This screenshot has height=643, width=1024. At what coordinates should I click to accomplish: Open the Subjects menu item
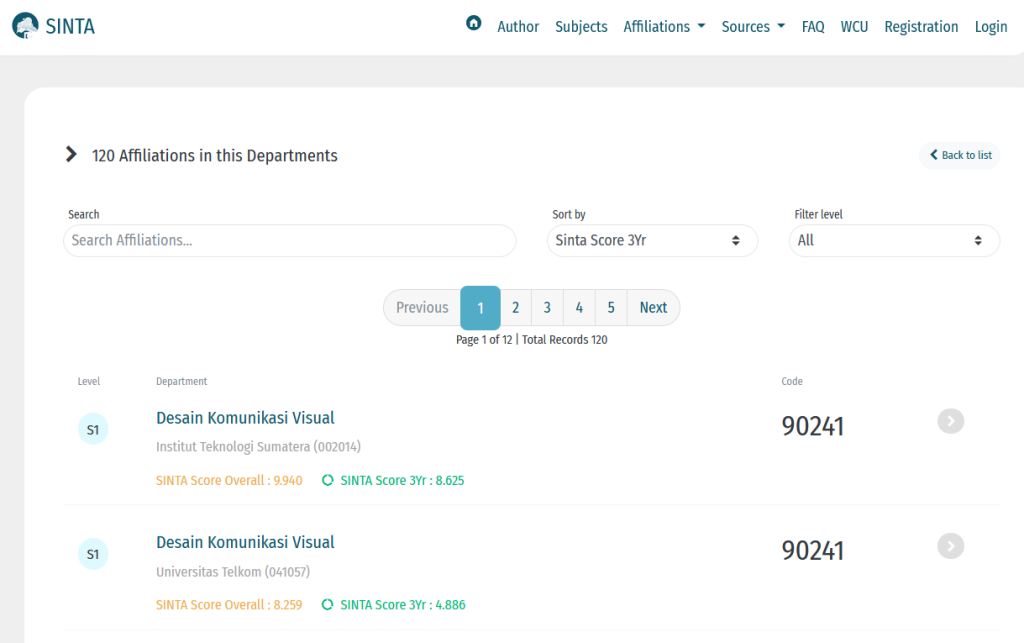pos(581,27)
